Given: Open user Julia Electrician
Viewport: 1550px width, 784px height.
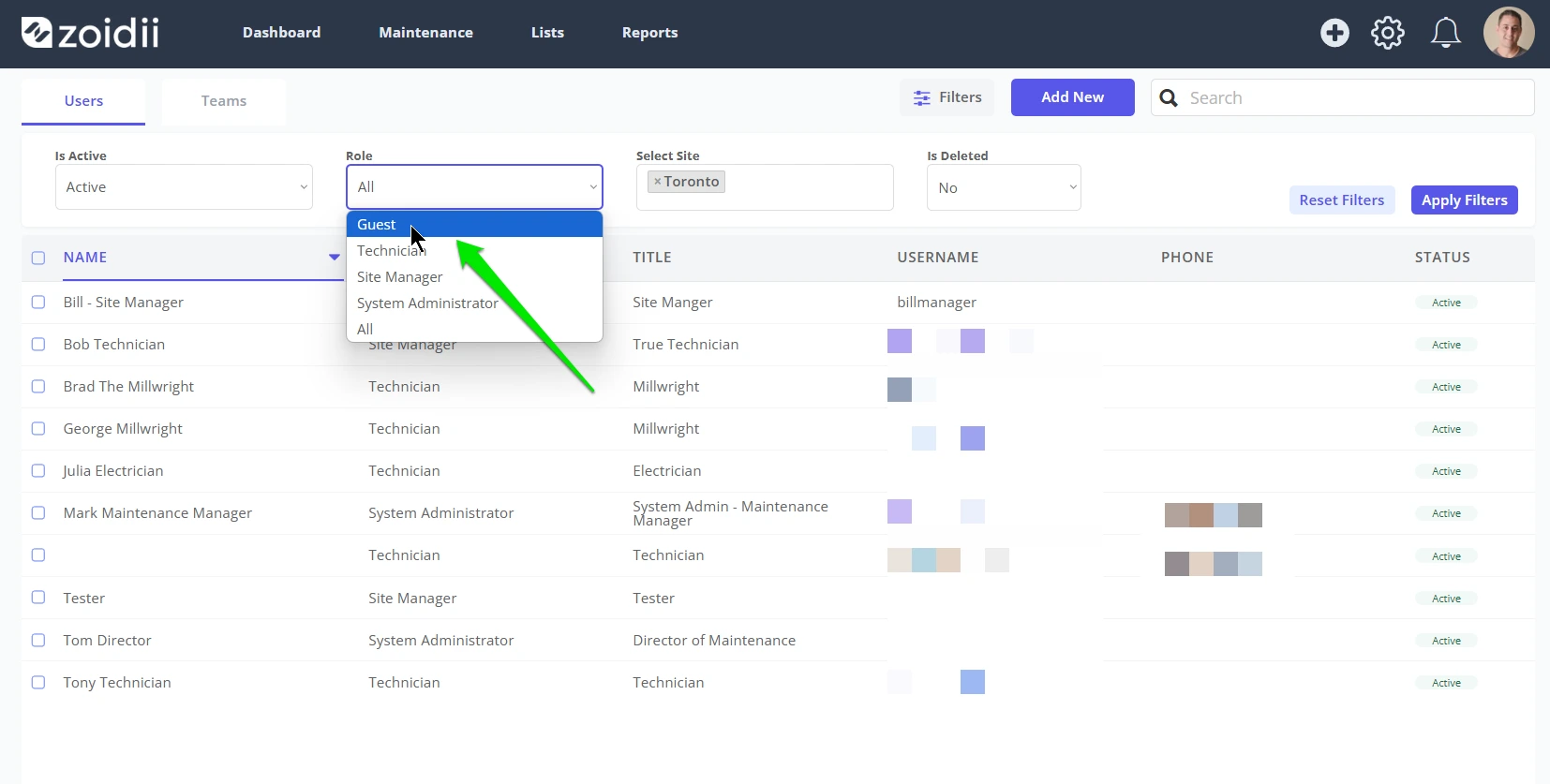Looking at the screenshot, I should [112, 471].
